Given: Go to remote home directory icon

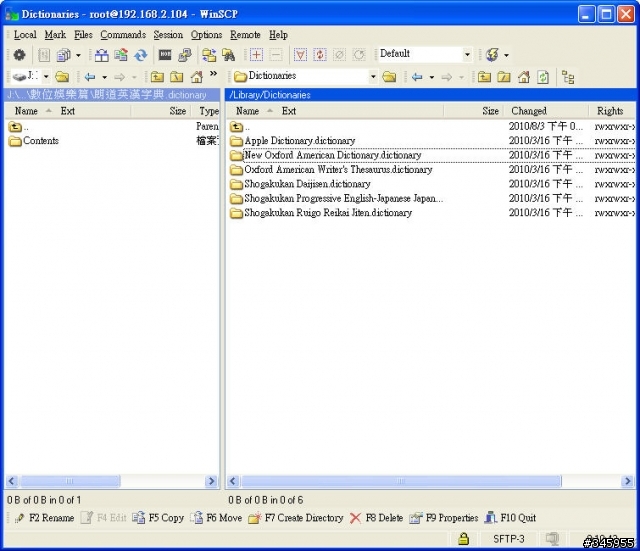Looking at the screenshot, I should [524, 77].
